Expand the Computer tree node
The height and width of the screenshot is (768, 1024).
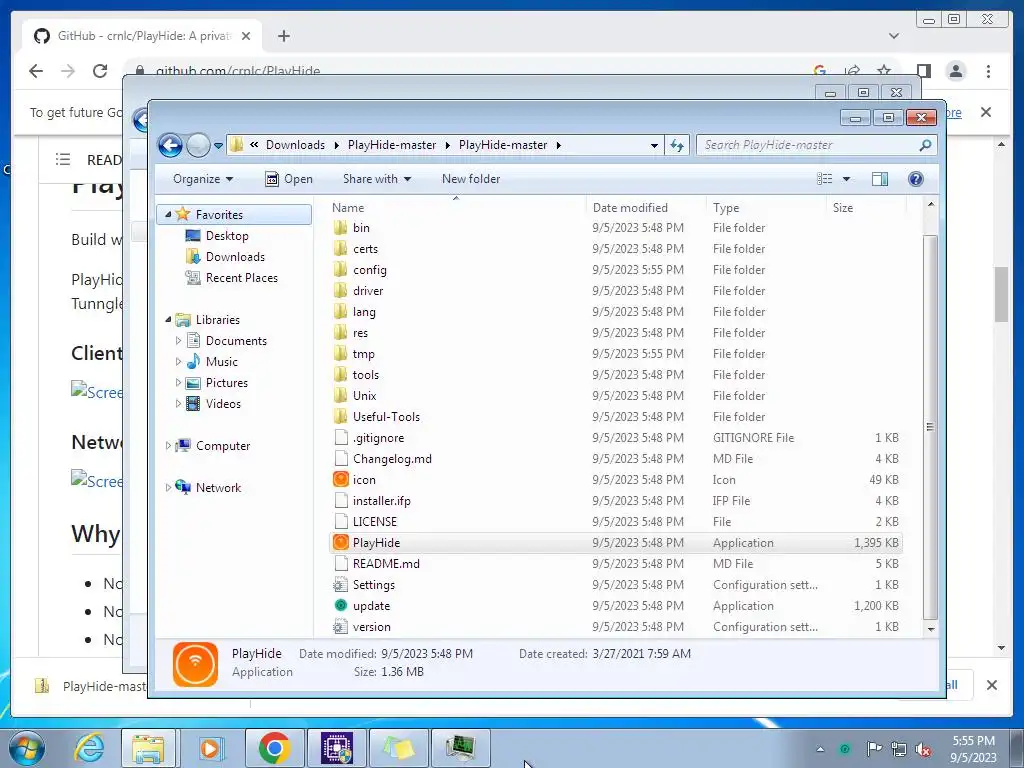tap(168, 445)
